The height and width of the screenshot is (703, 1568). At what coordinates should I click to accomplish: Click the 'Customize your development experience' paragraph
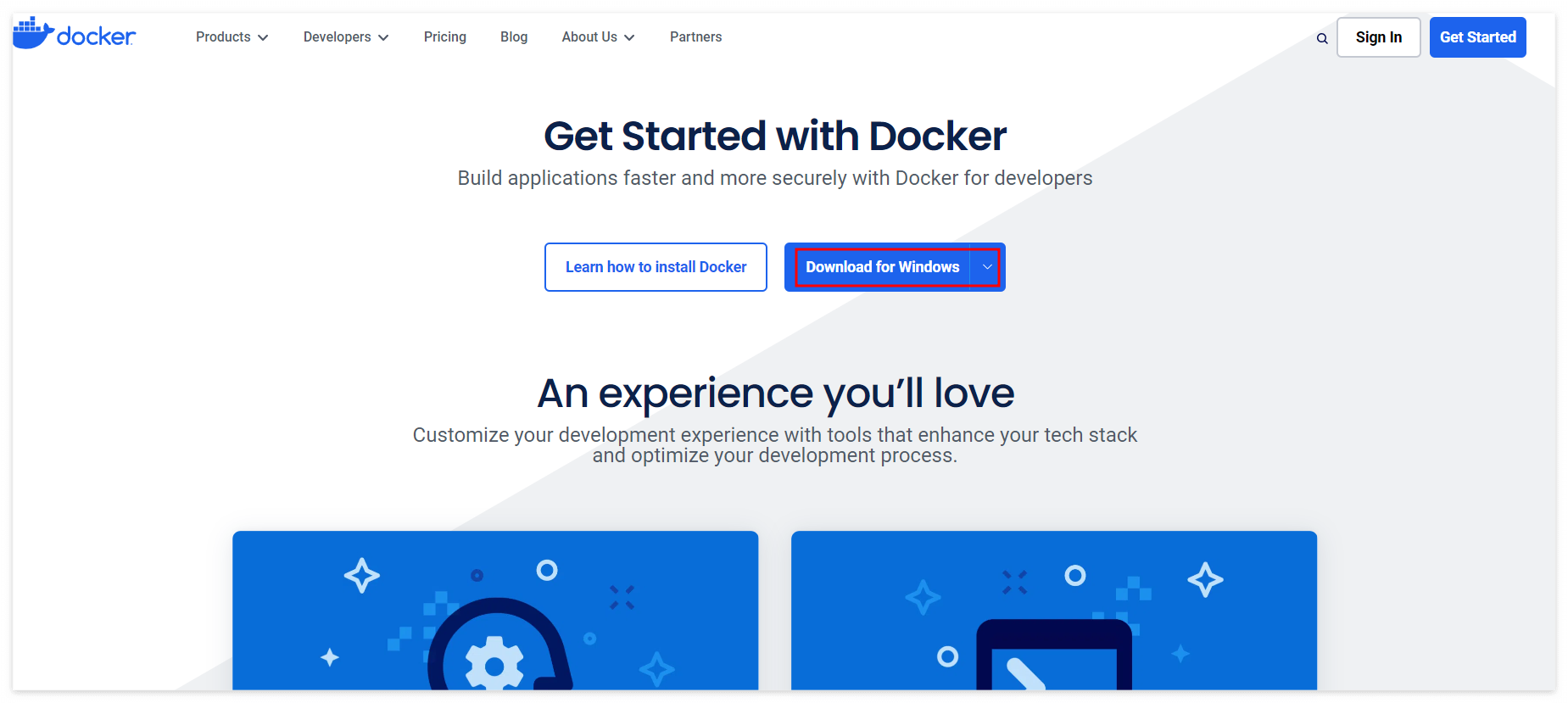[775, 445]
